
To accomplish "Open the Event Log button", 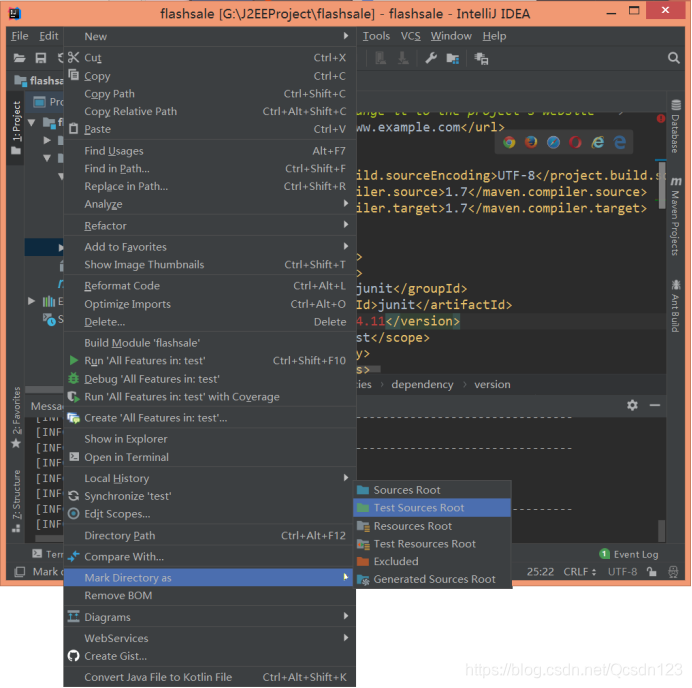I will point(629,554).
